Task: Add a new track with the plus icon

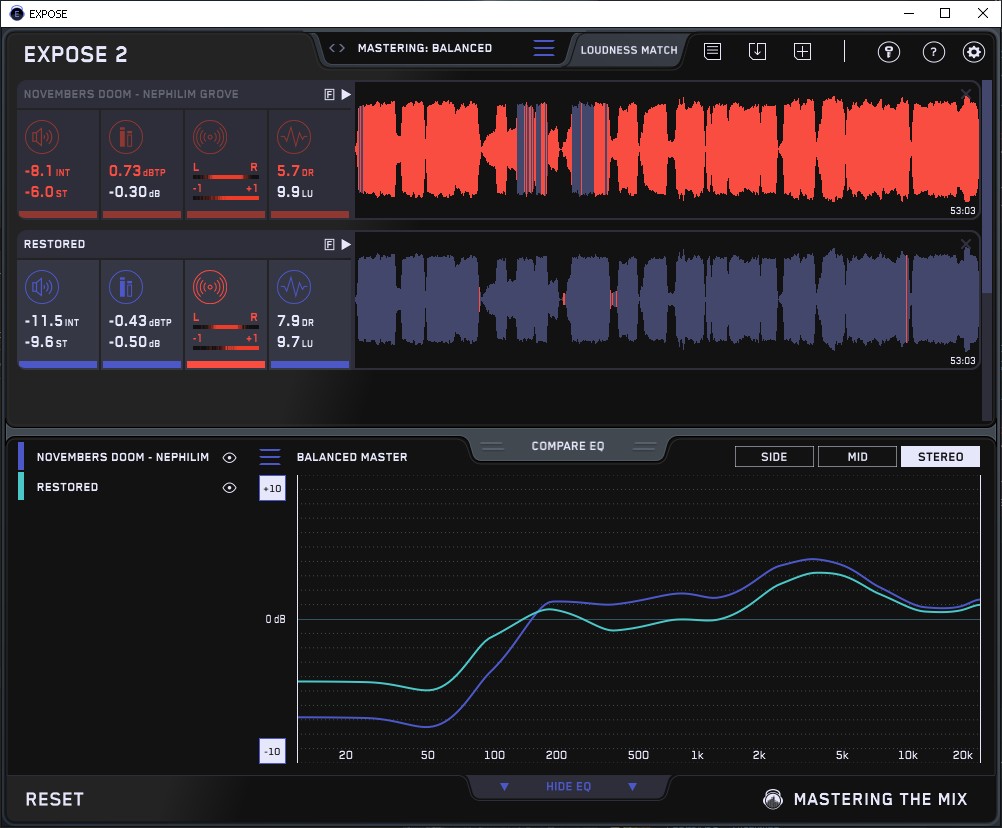Action: click(803, 51)
